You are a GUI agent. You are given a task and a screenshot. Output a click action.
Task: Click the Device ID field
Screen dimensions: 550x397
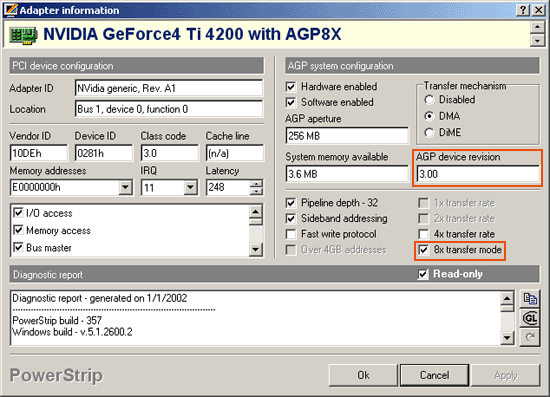coord(104,153)
